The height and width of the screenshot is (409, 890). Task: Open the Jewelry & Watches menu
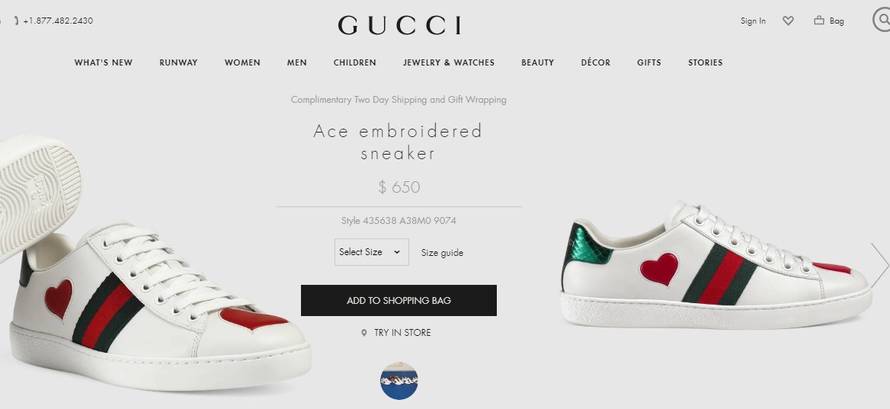(449, 62)
